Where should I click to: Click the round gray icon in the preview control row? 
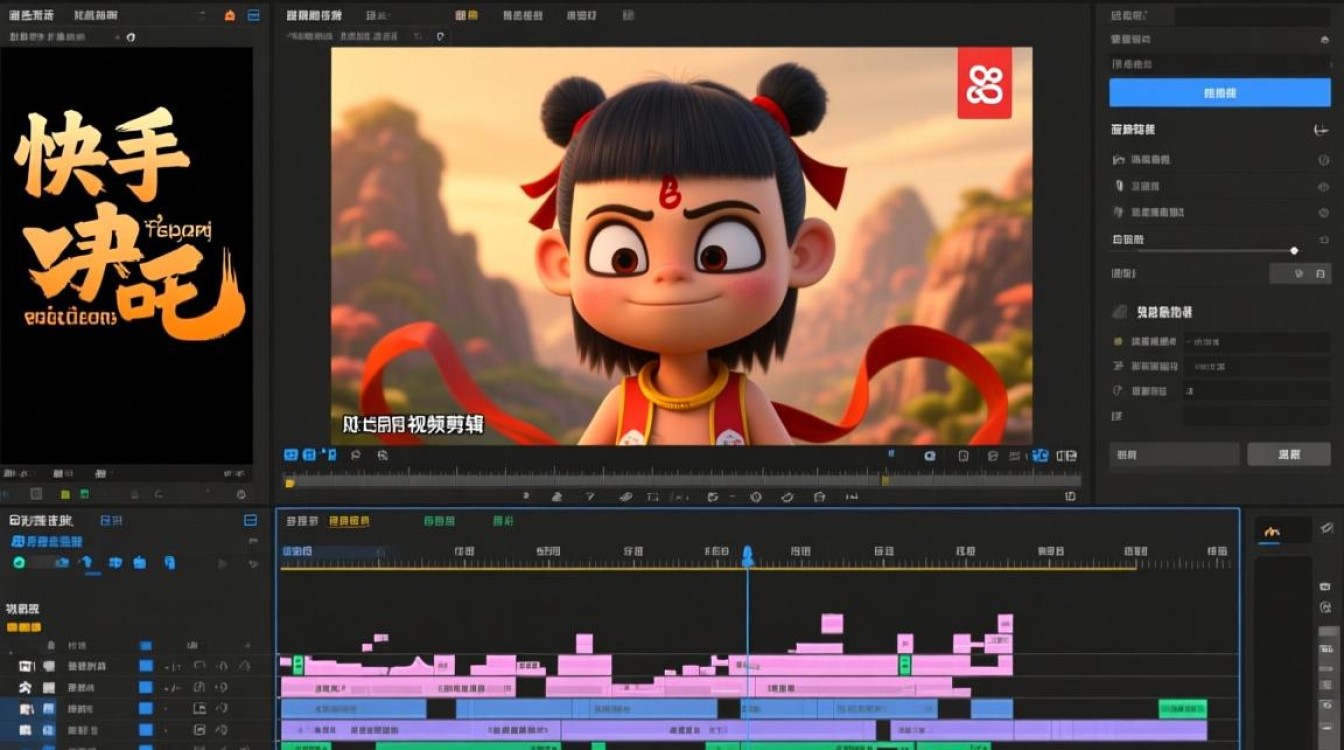click(929, 455)
